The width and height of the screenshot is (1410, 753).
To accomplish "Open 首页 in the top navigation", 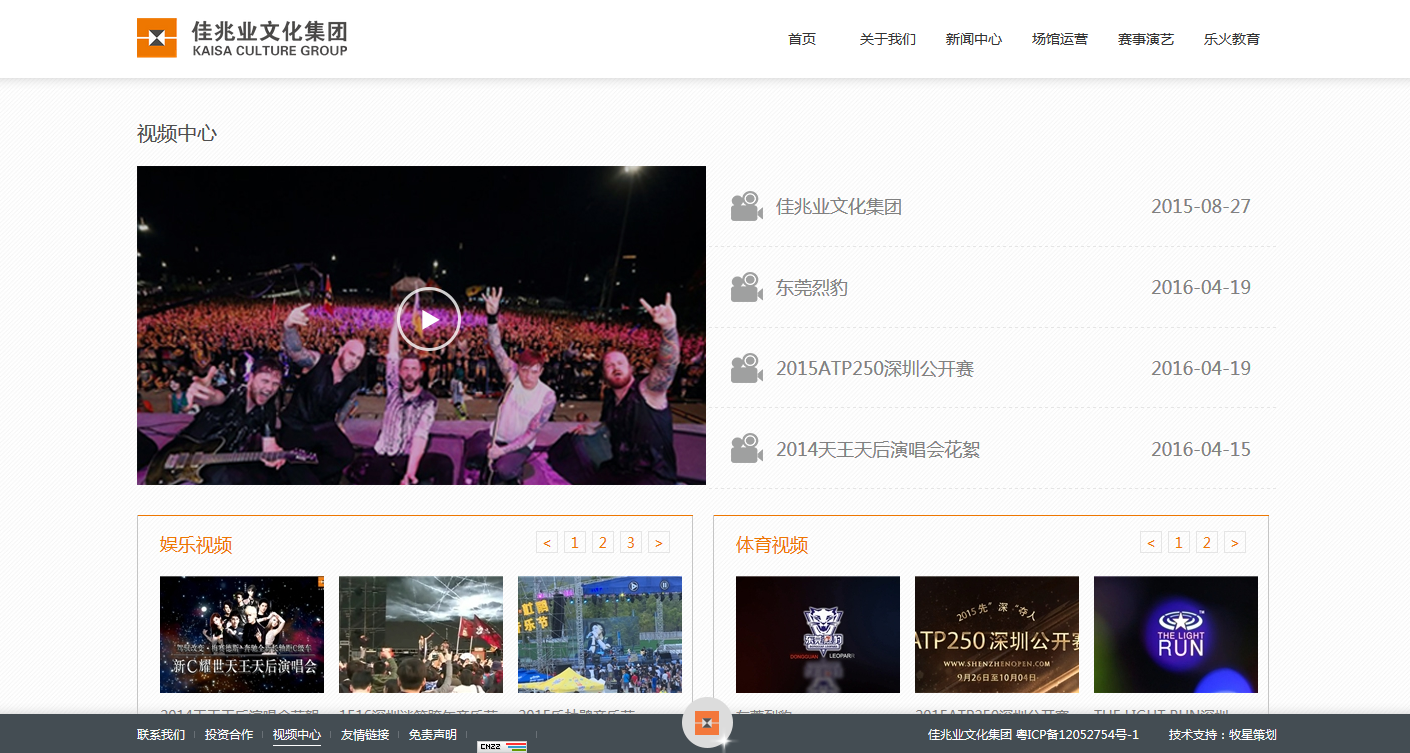I will [802, 39].
